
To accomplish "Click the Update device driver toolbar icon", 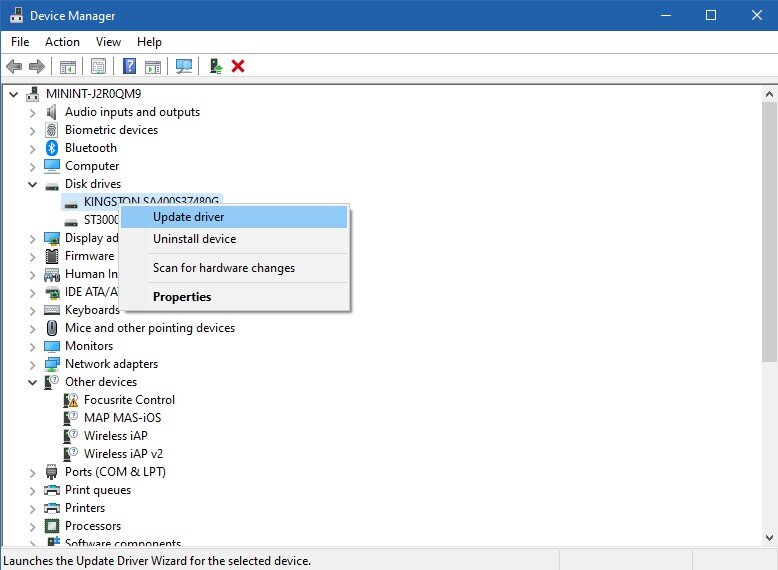I will 215,66.
